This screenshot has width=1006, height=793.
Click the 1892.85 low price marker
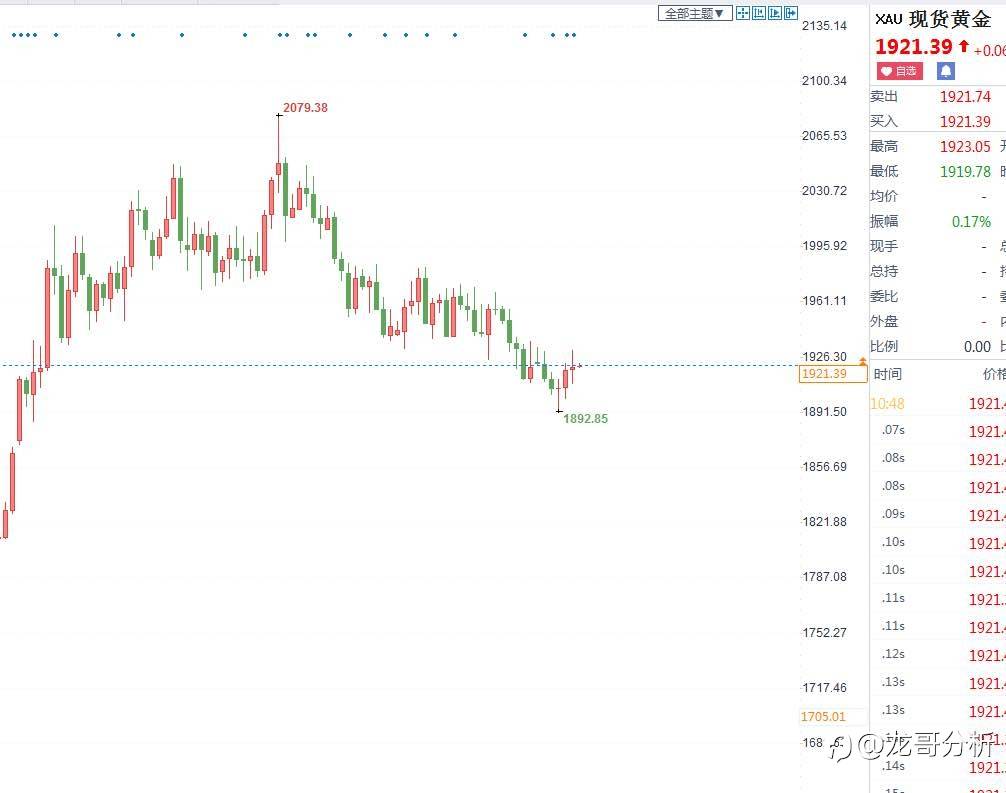click(585, 419)
